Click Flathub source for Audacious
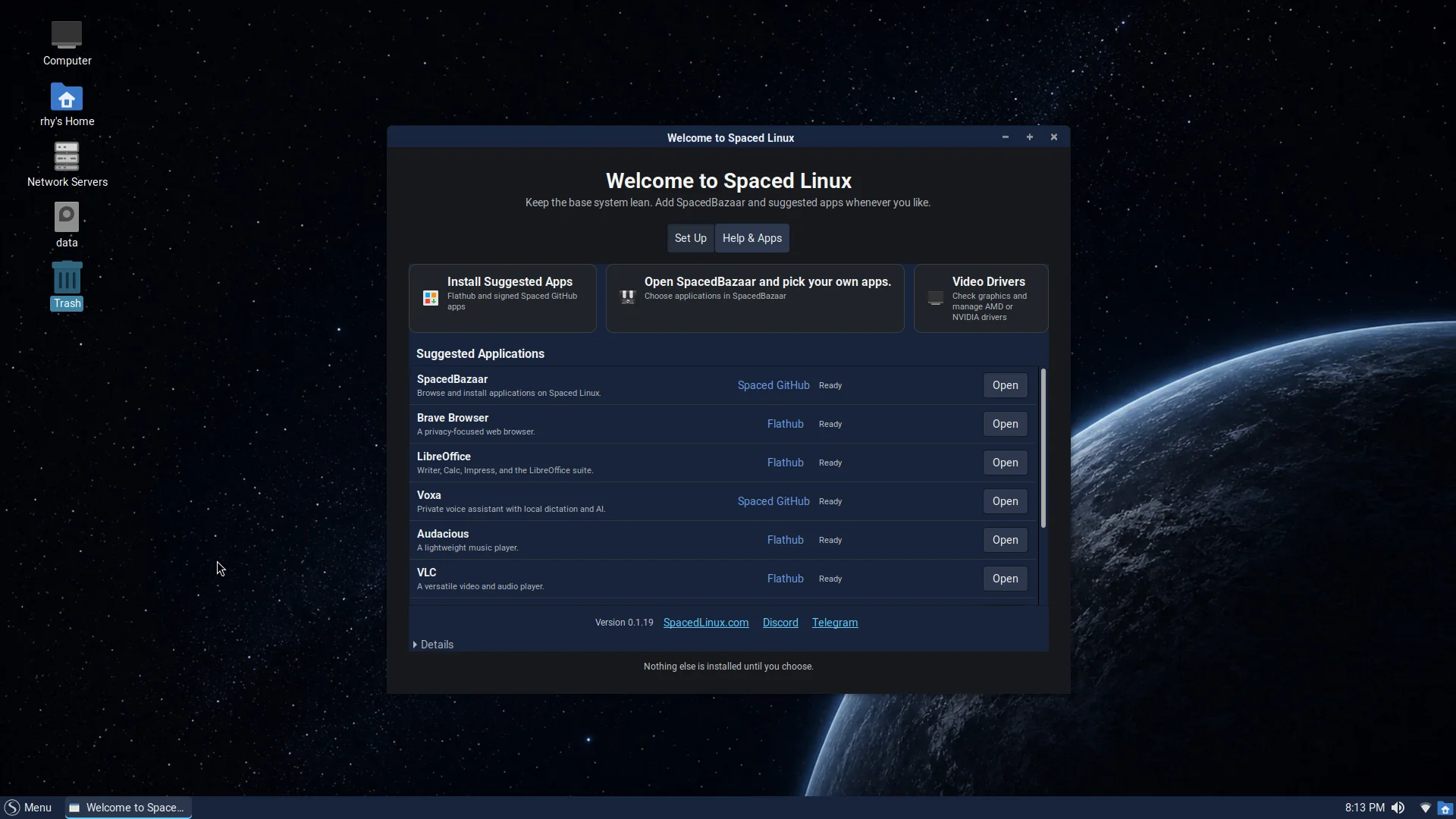1456x819 pixels. click(x=785, y=540)
